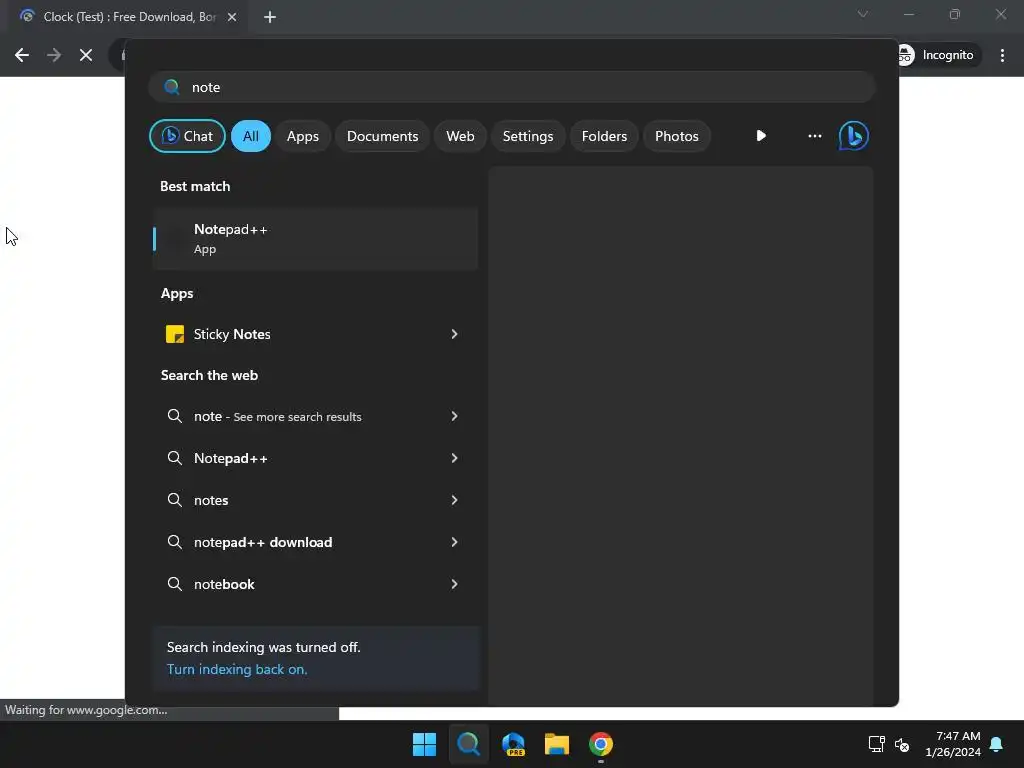
Task: Stop loading the Chrome page
Action: (x=86, y=55)
